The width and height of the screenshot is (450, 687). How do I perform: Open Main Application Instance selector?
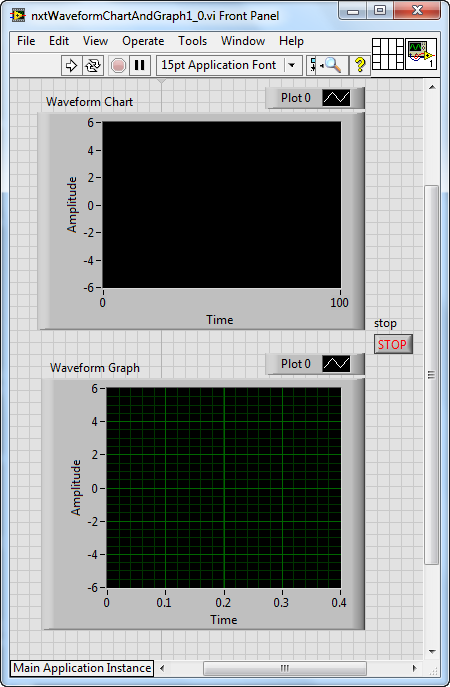[x=82, y=668]
